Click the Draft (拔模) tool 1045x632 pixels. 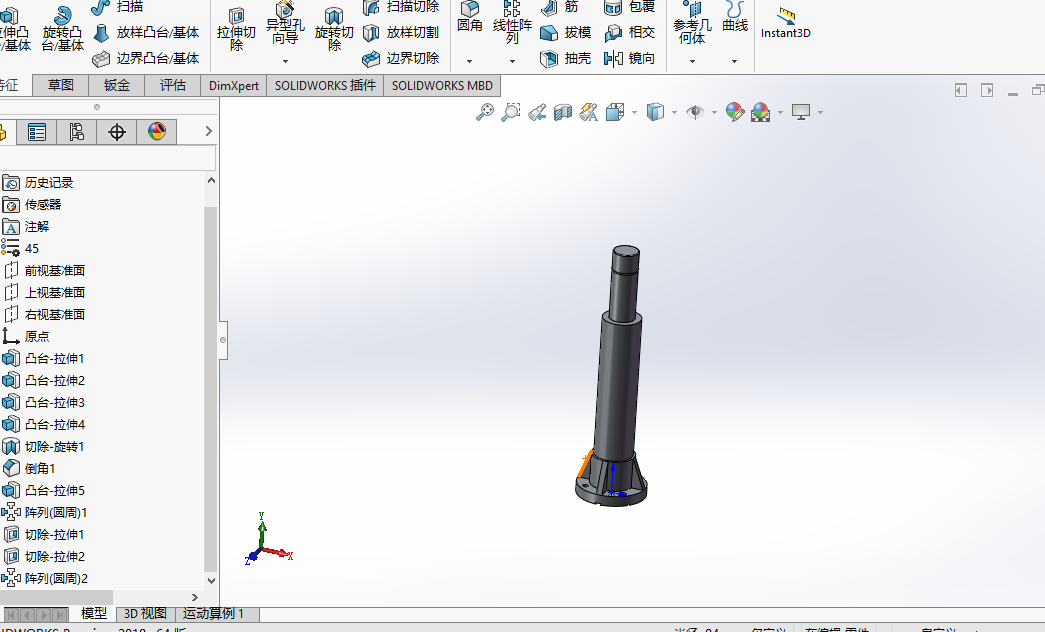coord(565,33)
